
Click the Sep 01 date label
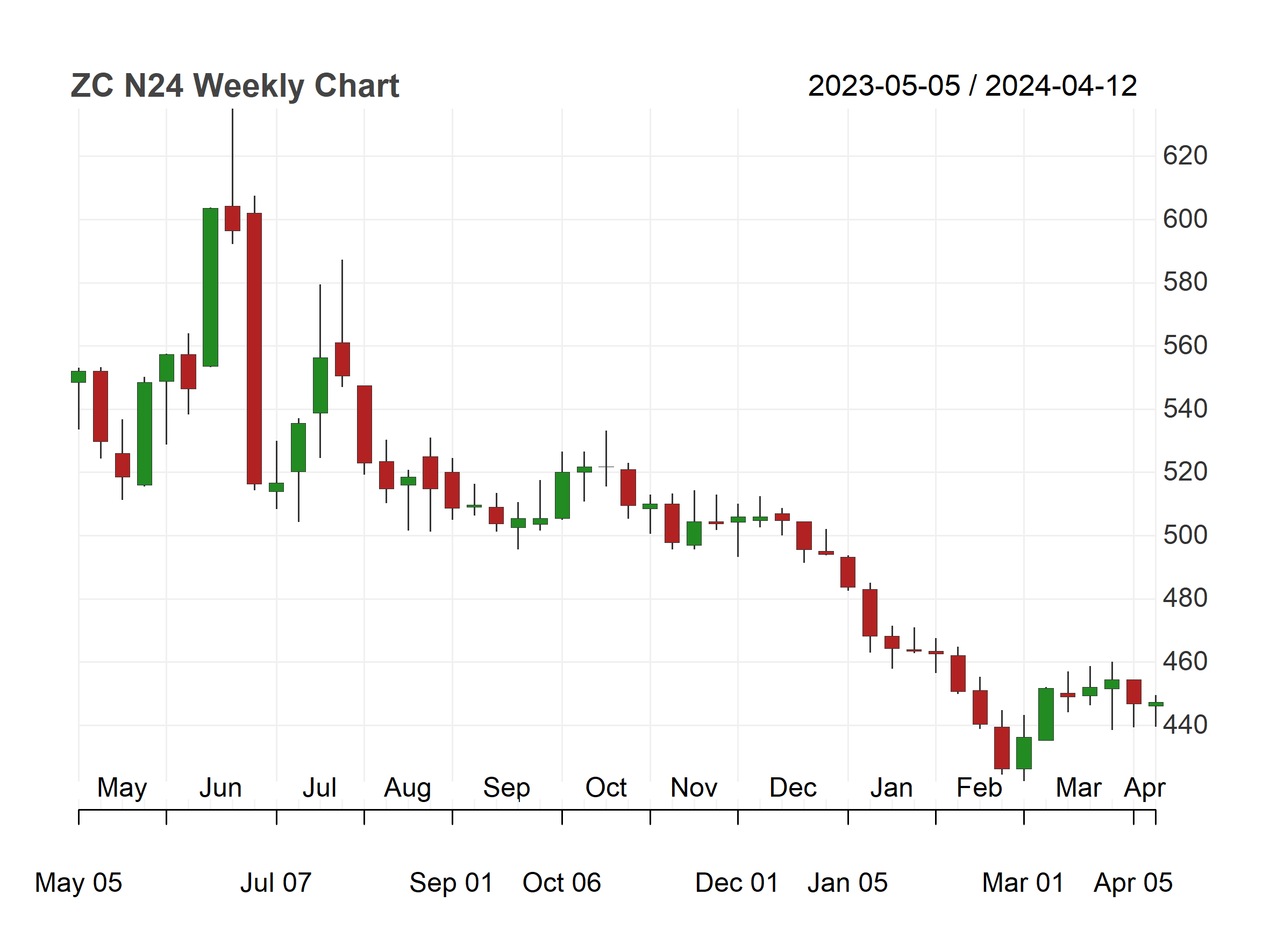(x=451, y=883)
